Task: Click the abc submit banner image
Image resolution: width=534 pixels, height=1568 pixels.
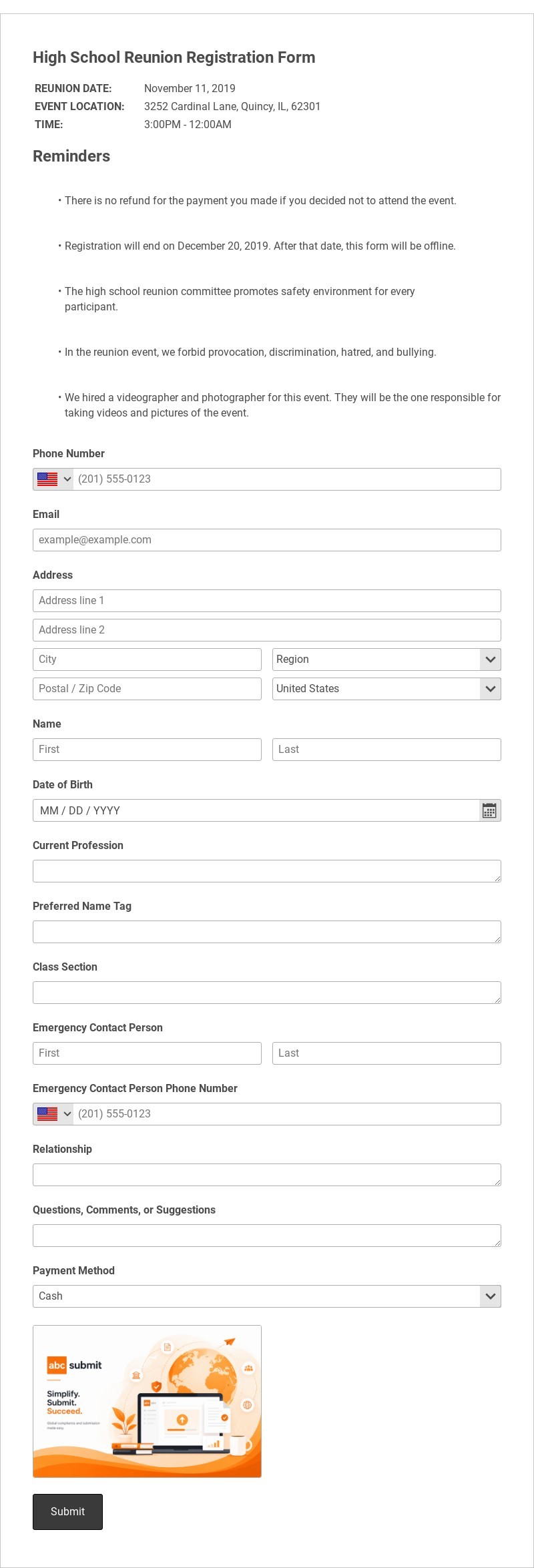Action: (x=147, y=1401)
